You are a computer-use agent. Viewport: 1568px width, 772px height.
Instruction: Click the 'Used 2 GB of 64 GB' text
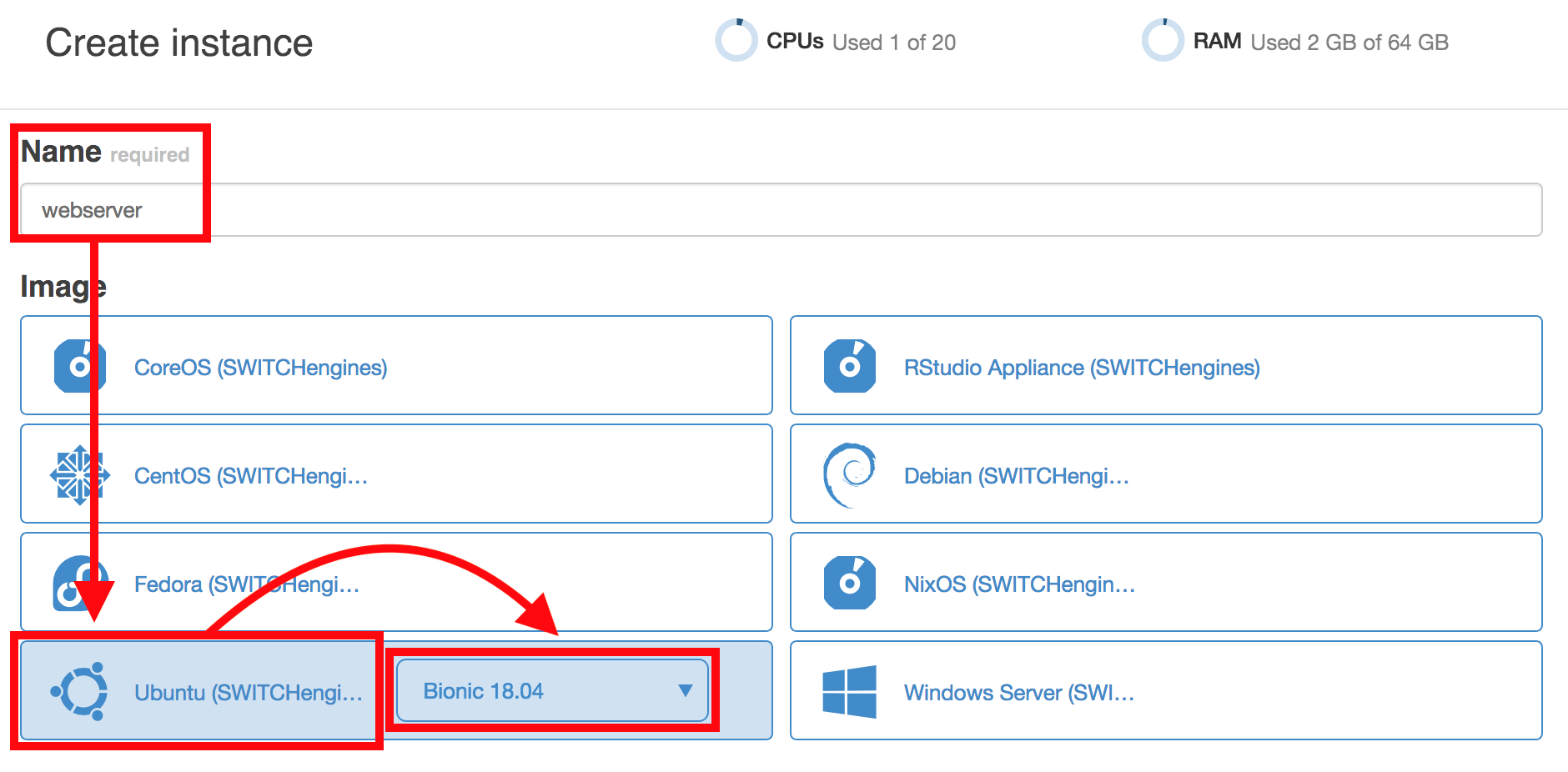coord(1349,43)
